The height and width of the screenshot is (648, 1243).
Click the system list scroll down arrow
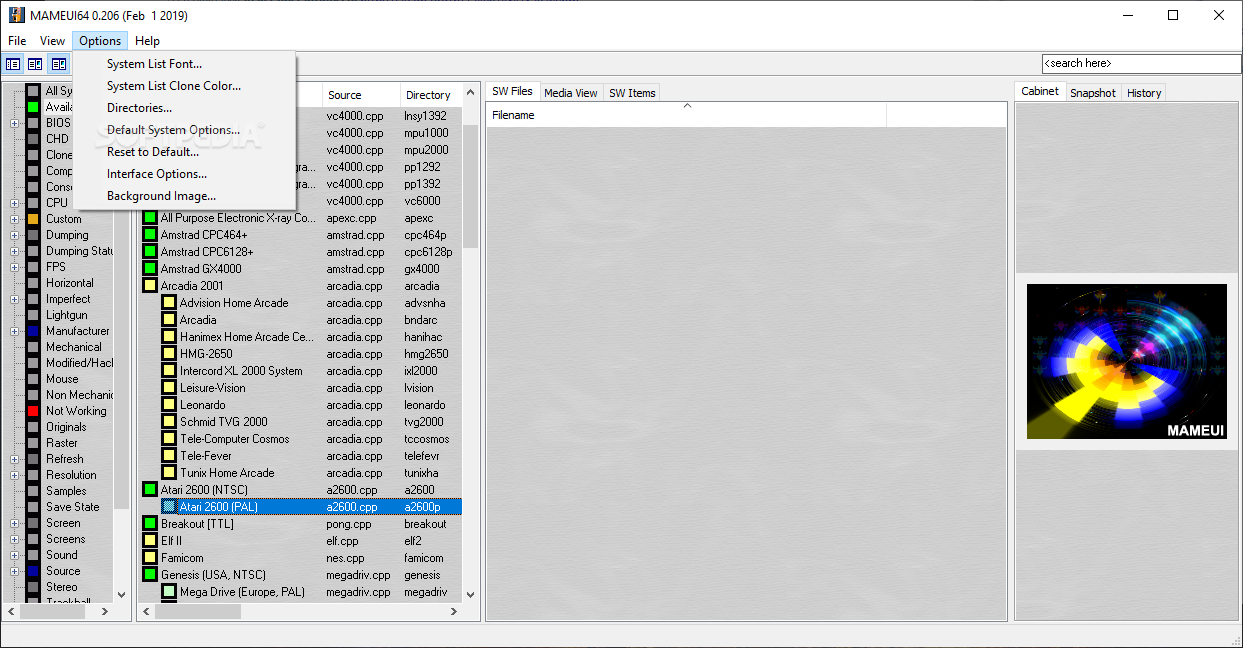470,594
